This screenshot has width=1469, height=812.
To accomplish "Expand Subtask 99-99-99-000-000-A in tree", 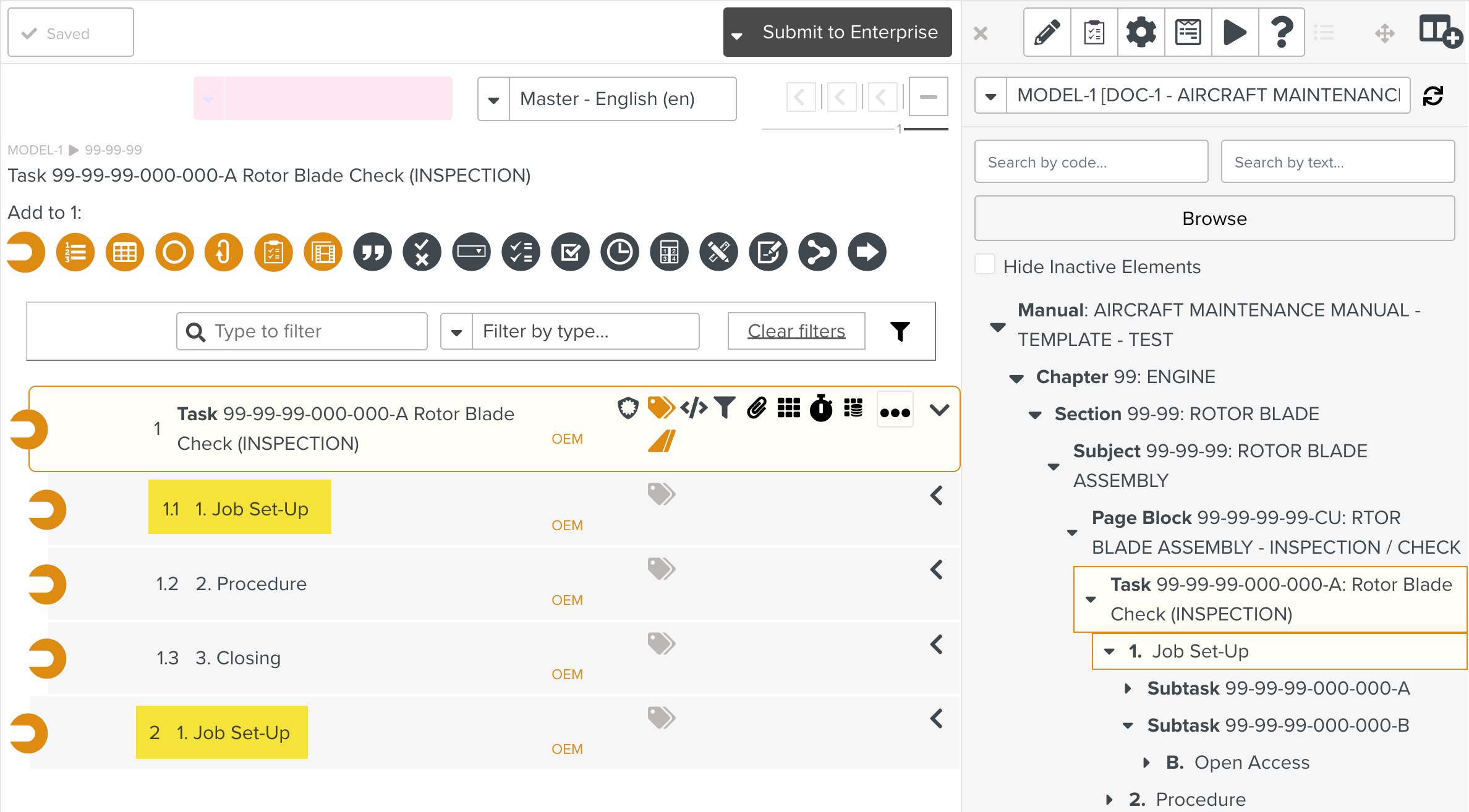I will point(1128,688).
